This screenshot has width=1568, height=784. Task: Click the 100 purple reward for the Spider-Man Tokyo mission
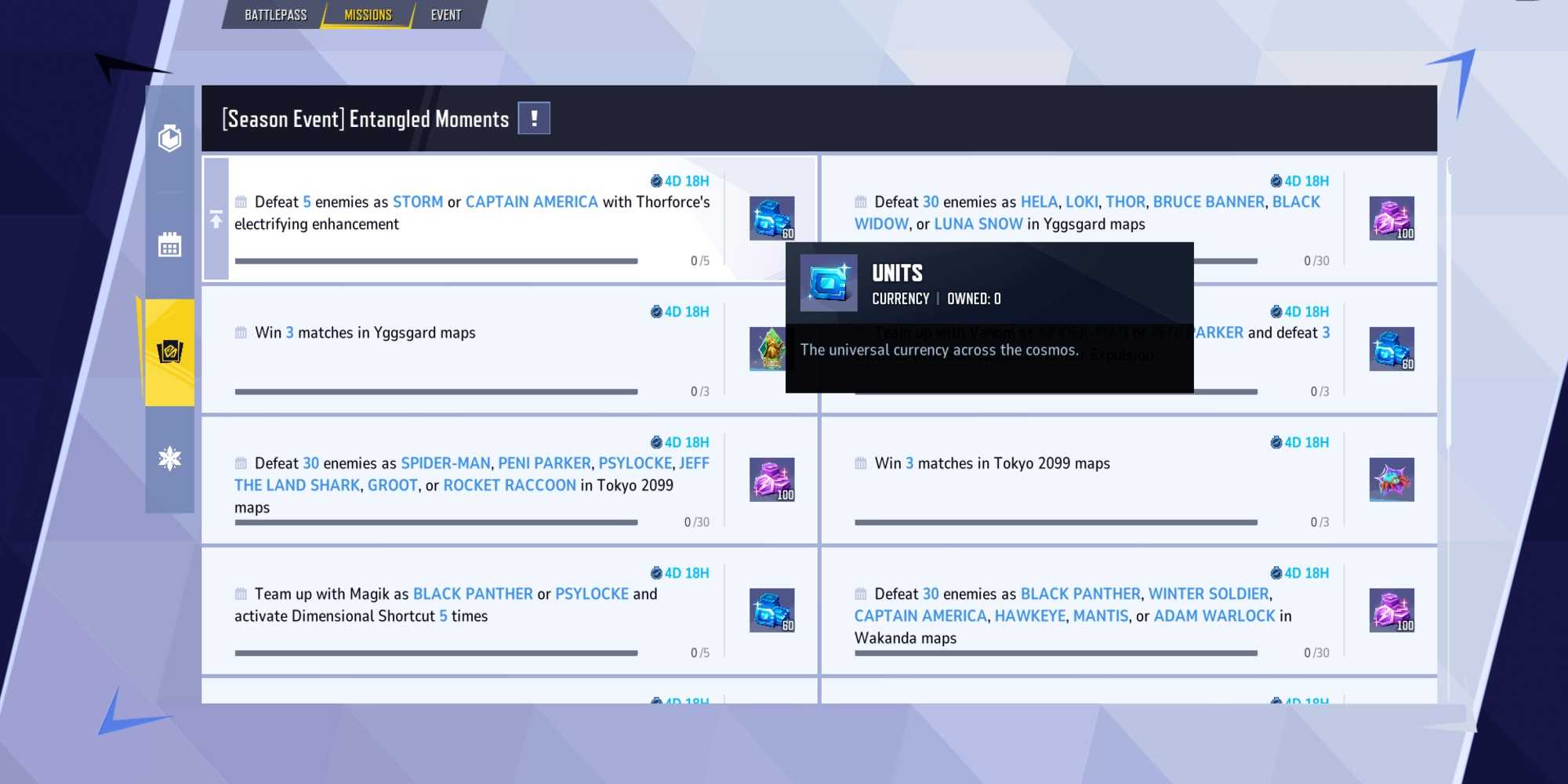tap(772, 480)
